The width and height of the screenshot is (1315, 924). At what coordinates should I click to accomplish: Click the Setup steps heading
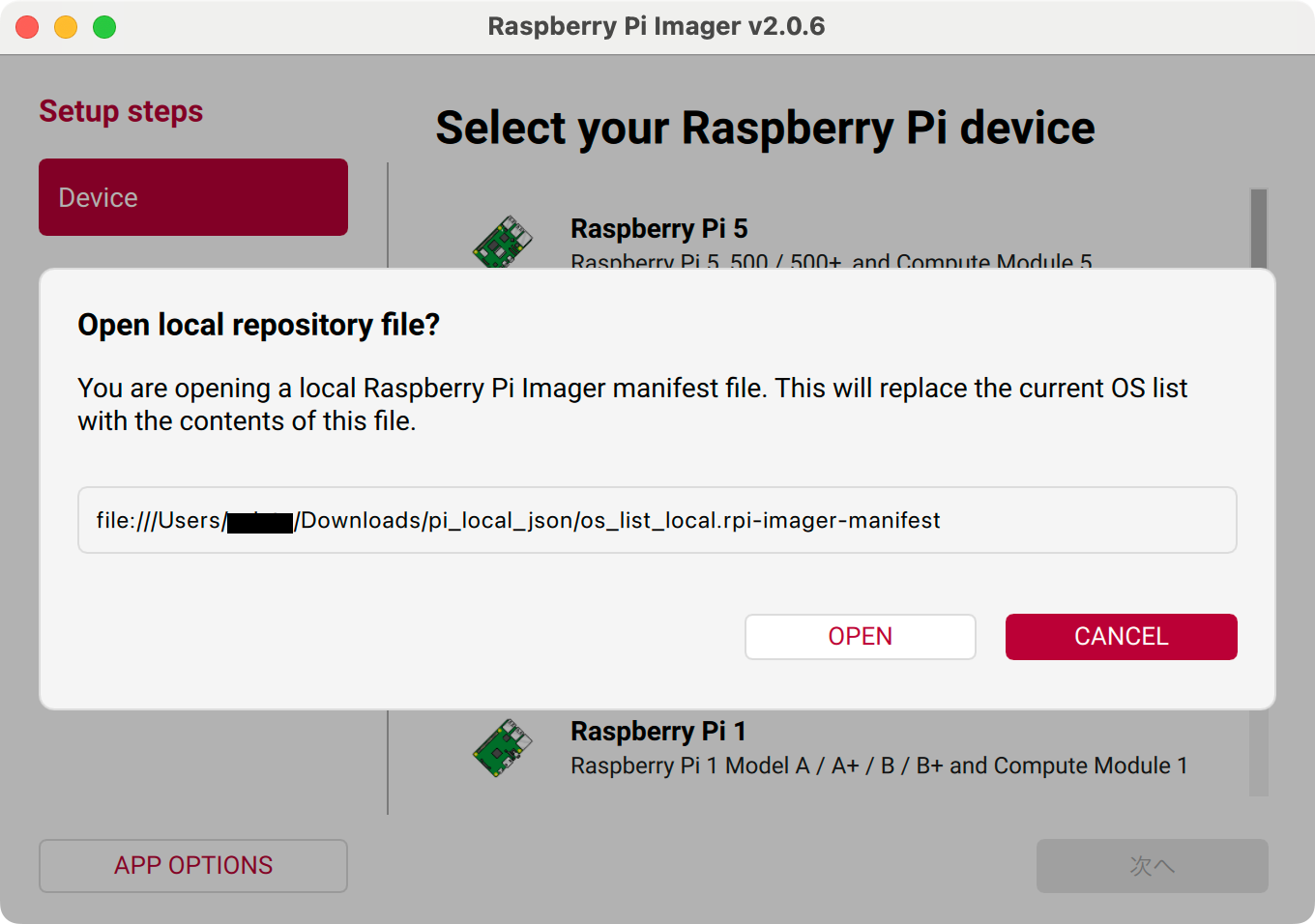click(x=121, y=112)
